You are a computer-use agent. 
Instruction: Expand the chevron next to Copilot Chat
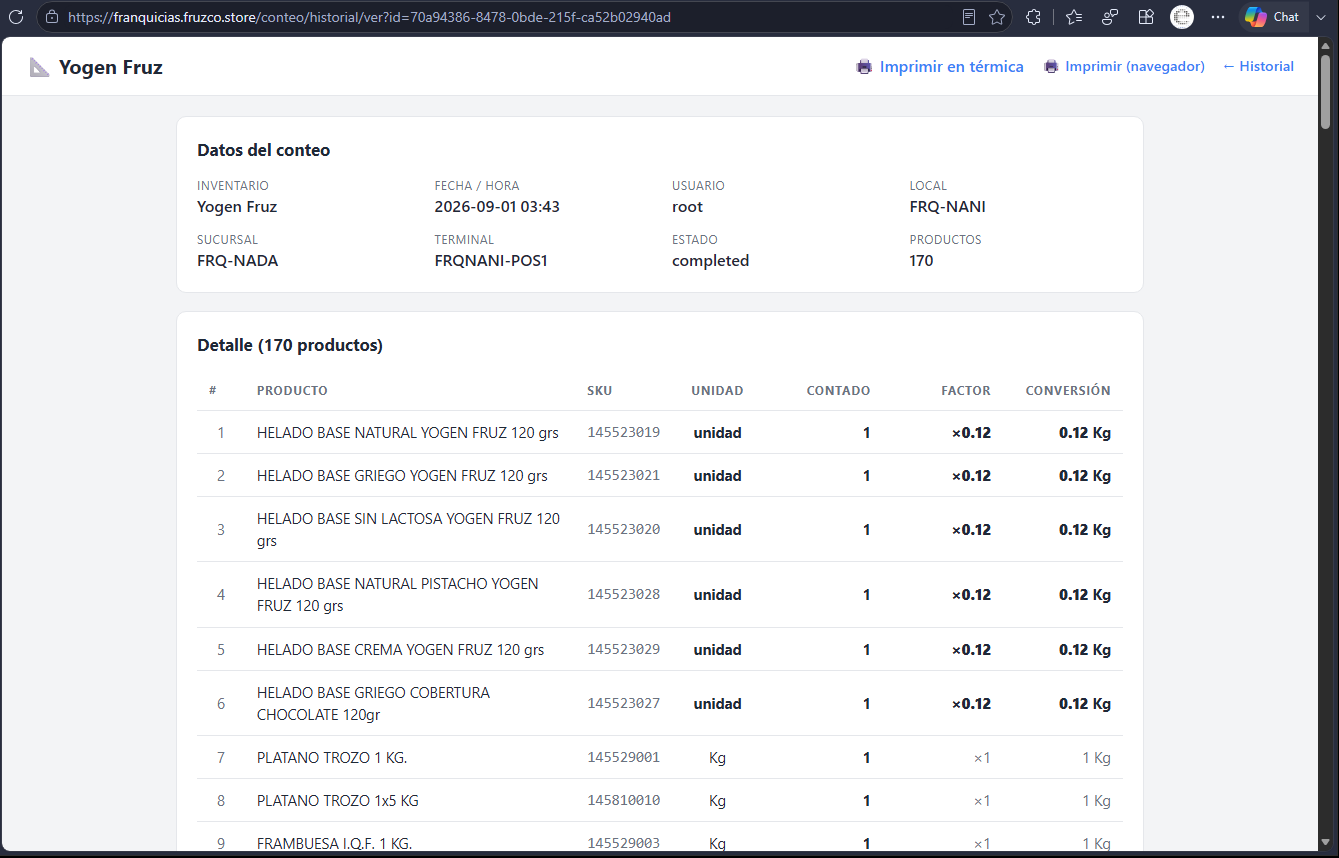(x=1323, y=17)
